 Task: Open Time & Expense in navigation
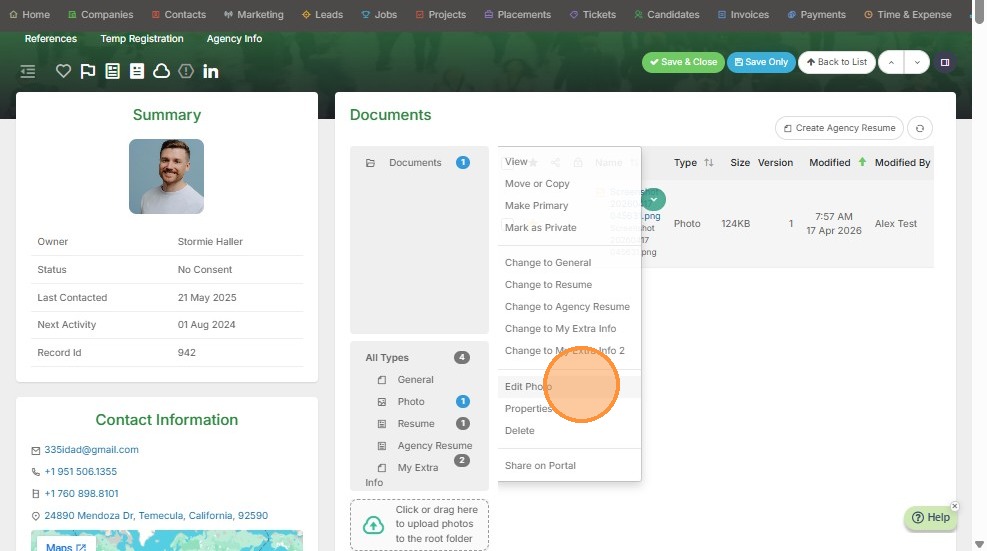tap(908, 14)
